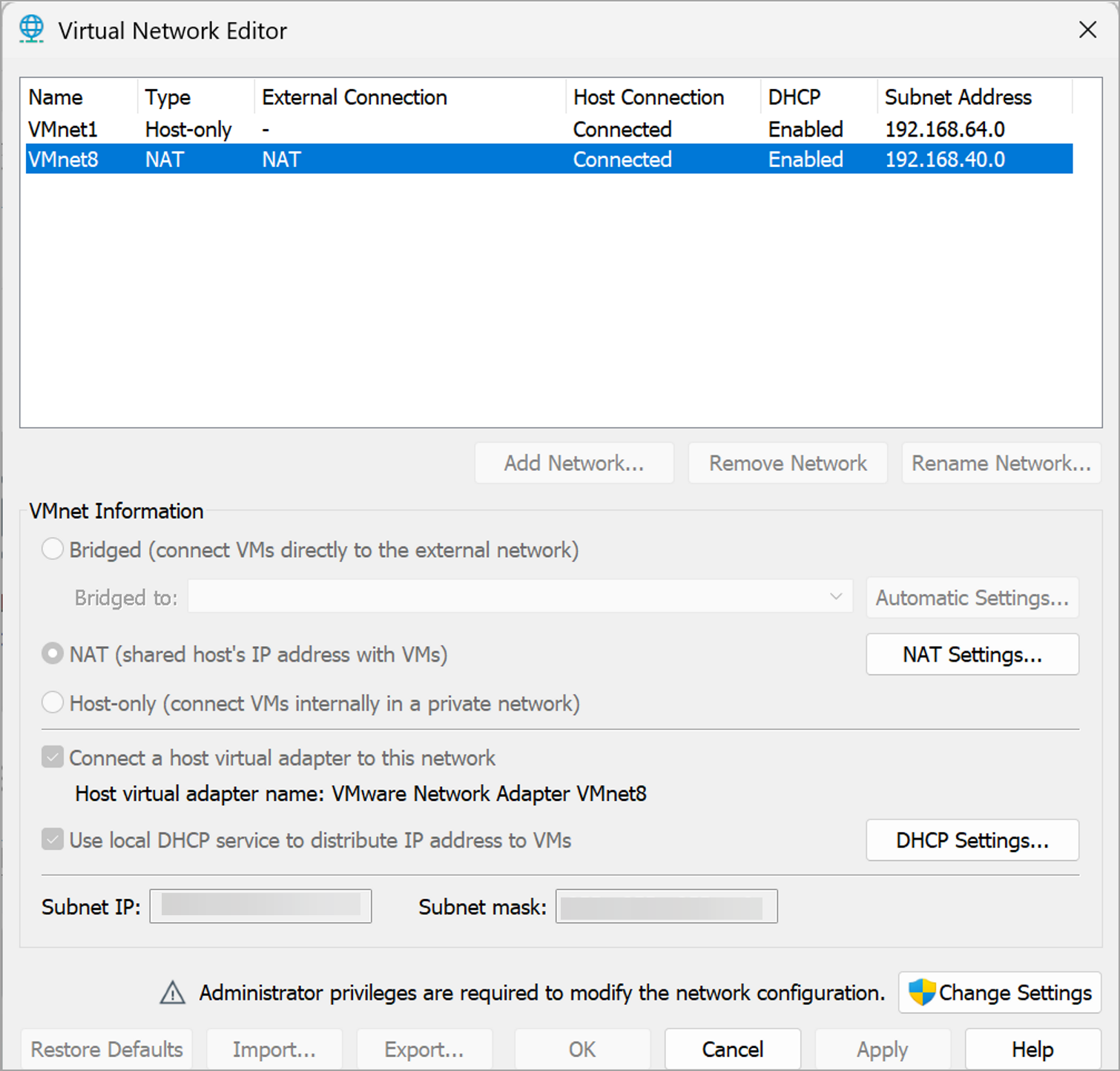
Task: Click the local DHCP service checkbox
Action: tap(52, 840)
